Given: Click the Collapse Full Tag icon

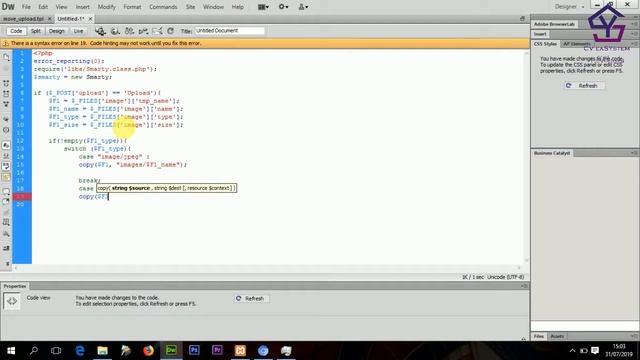Looking at the screenshot, I should [6, 83].
